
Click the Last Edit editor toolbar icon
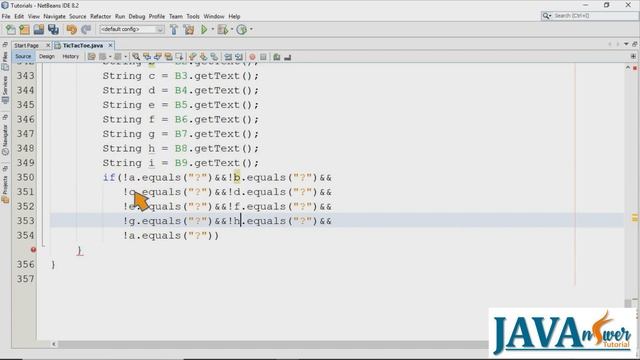point(92,57)
